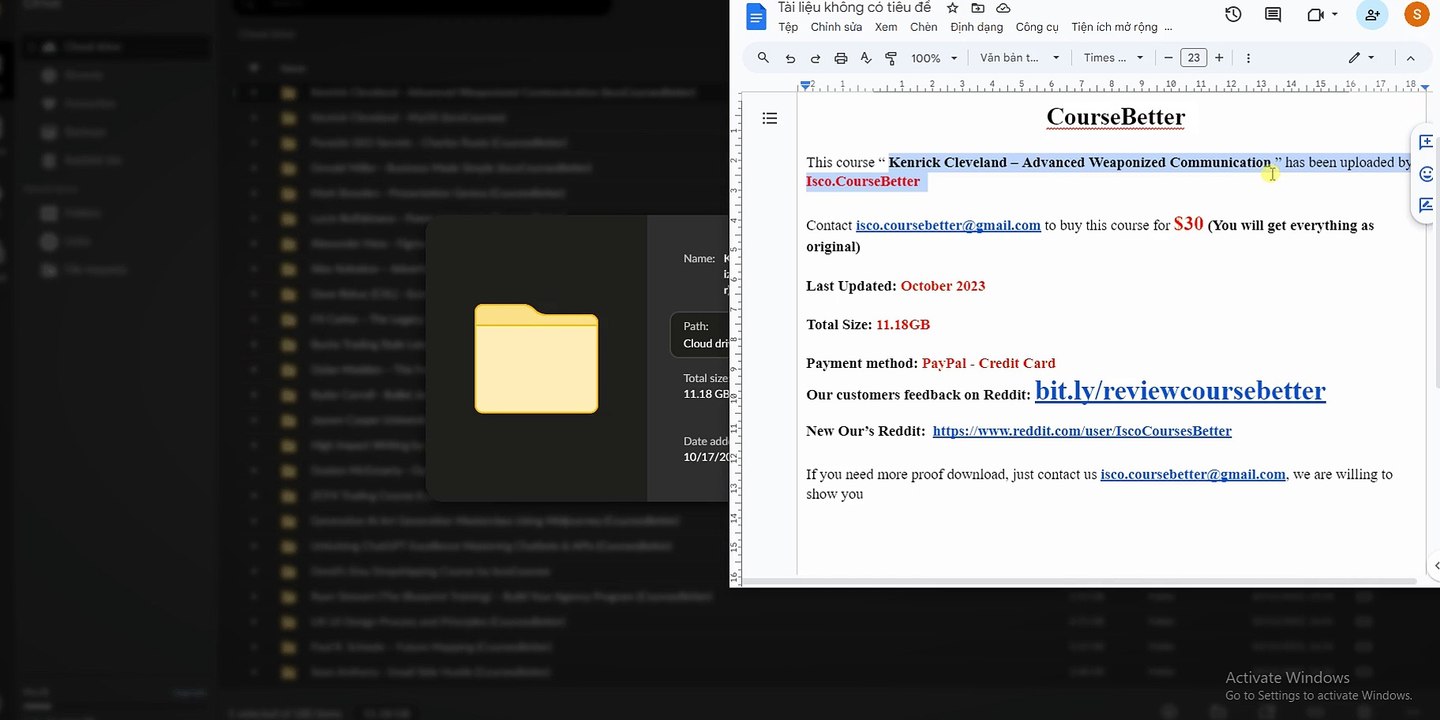The width and height of the screenshot is (1440, 720).
Task: Open the Công cụ menu
Action: click(1037, 28)
